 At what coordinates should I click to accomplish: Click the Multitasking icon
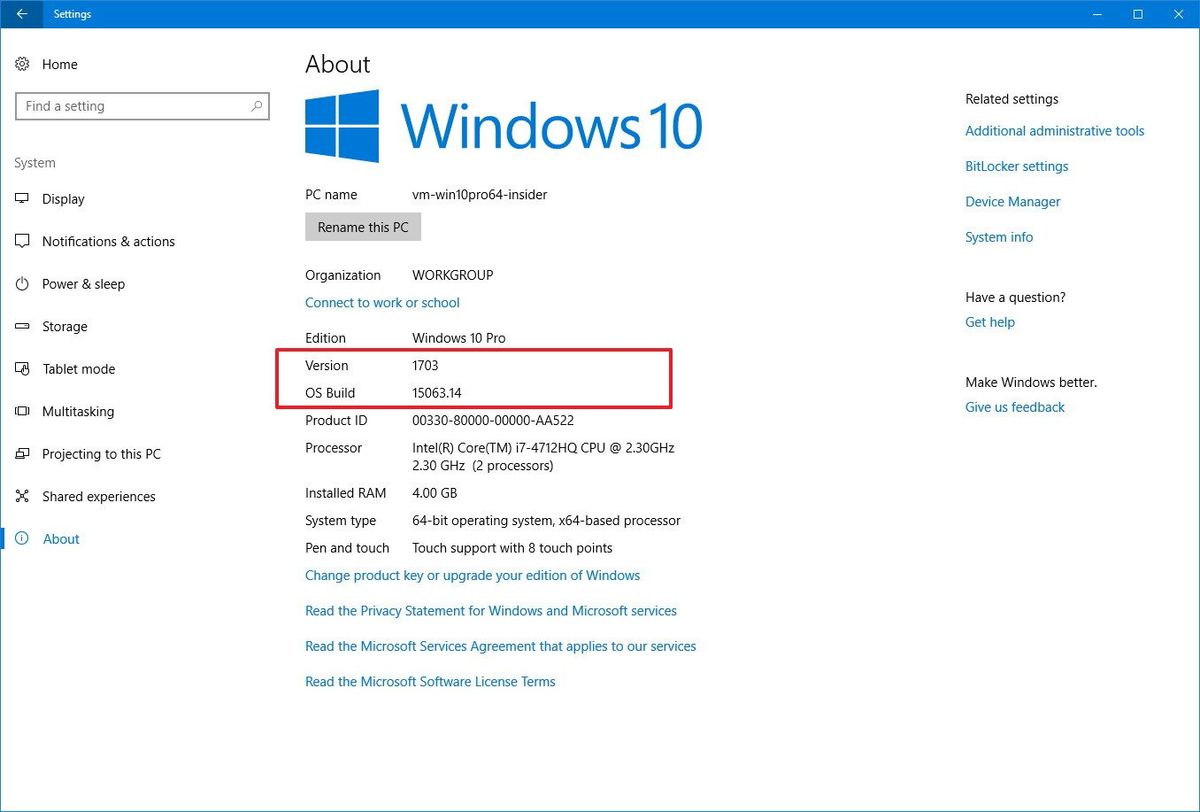22,411
